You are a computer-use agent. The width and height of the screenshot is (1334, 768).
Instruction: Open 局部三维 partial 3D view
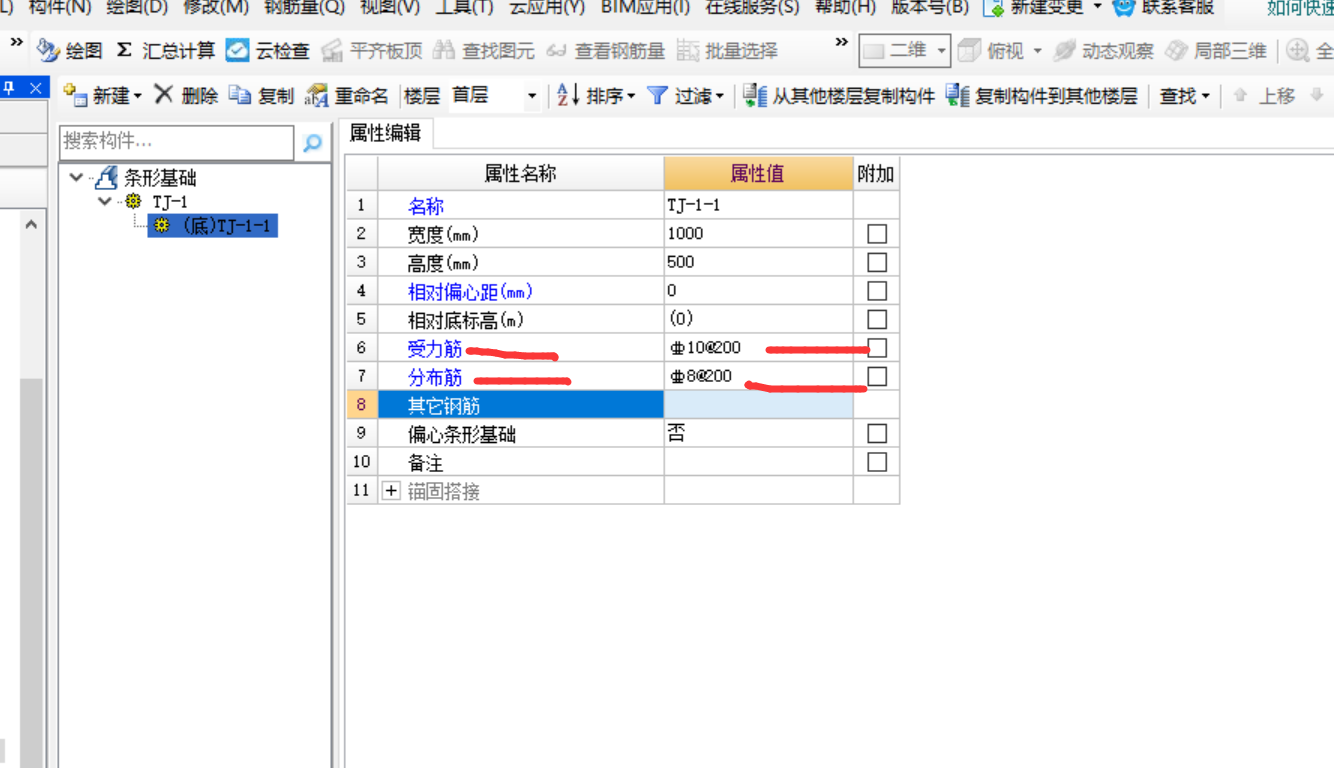[1217, 50]
